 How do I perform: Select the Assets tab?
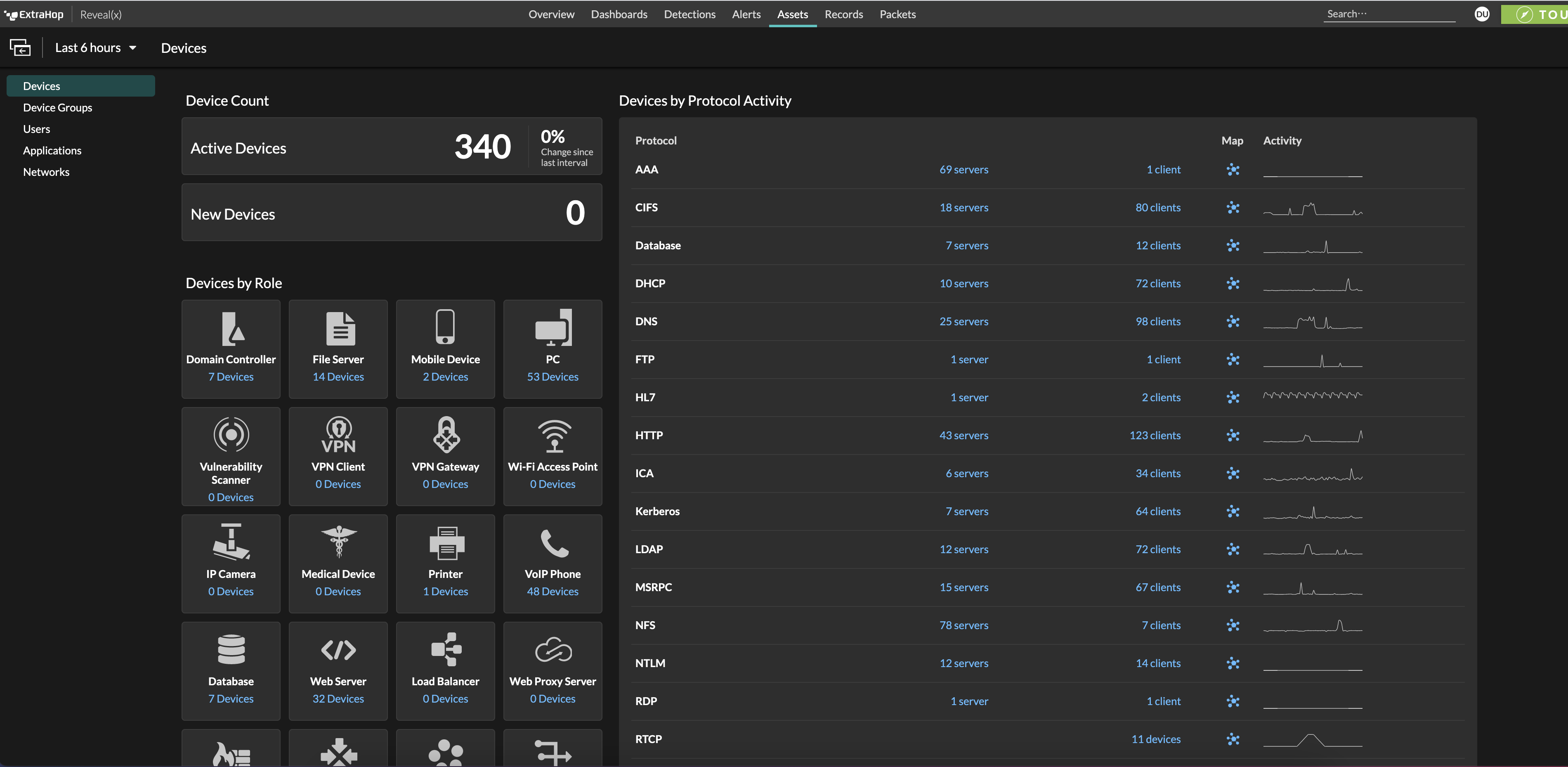pos(793,14)
